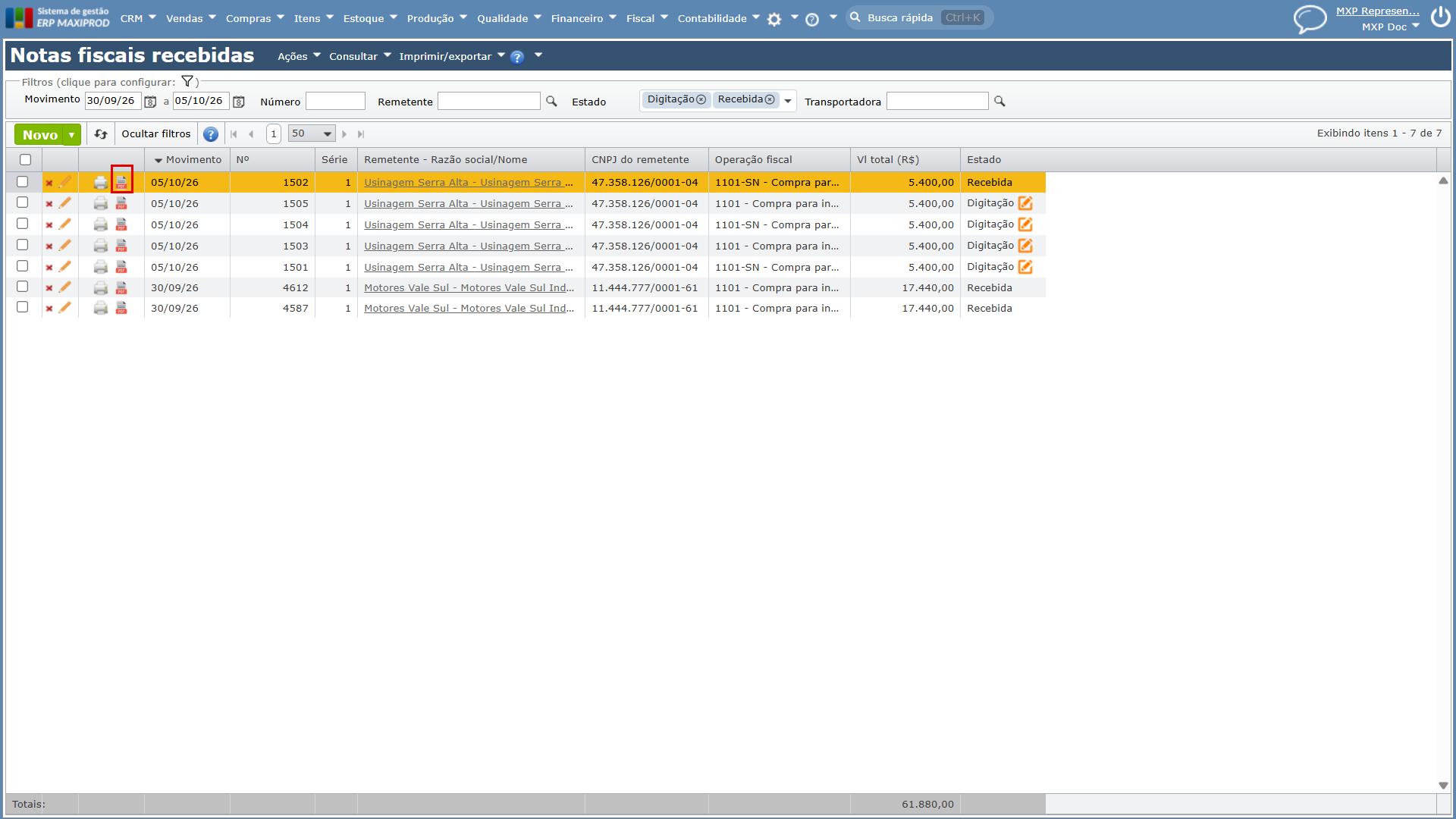Image resolution: width=1456 pixels, height=819 pixels.
Task: Edit invoice 1501 with pencil icon
Action: tap(65, 267)
